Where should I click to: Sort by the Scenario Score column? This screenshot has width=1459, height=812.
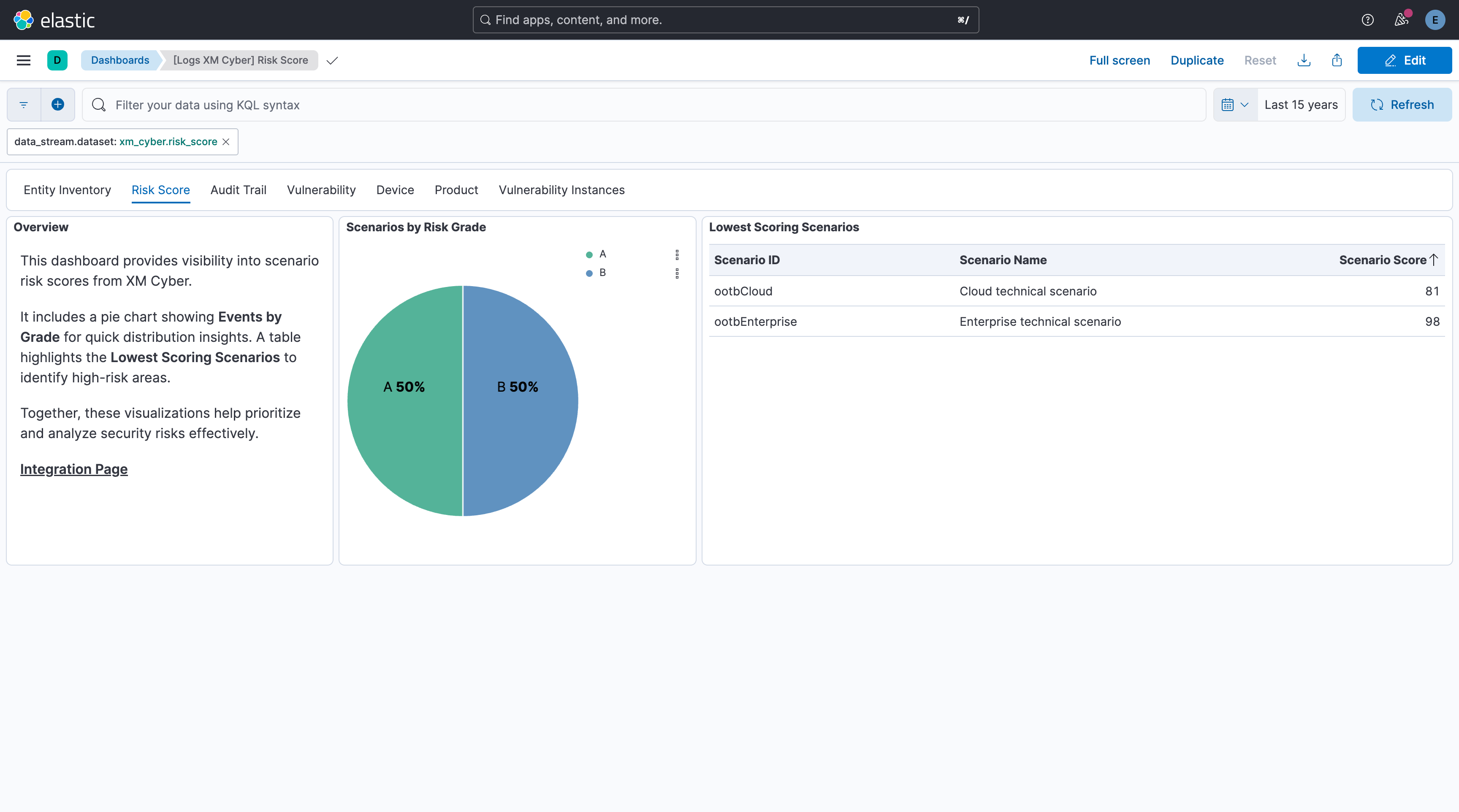(1388, 260)
